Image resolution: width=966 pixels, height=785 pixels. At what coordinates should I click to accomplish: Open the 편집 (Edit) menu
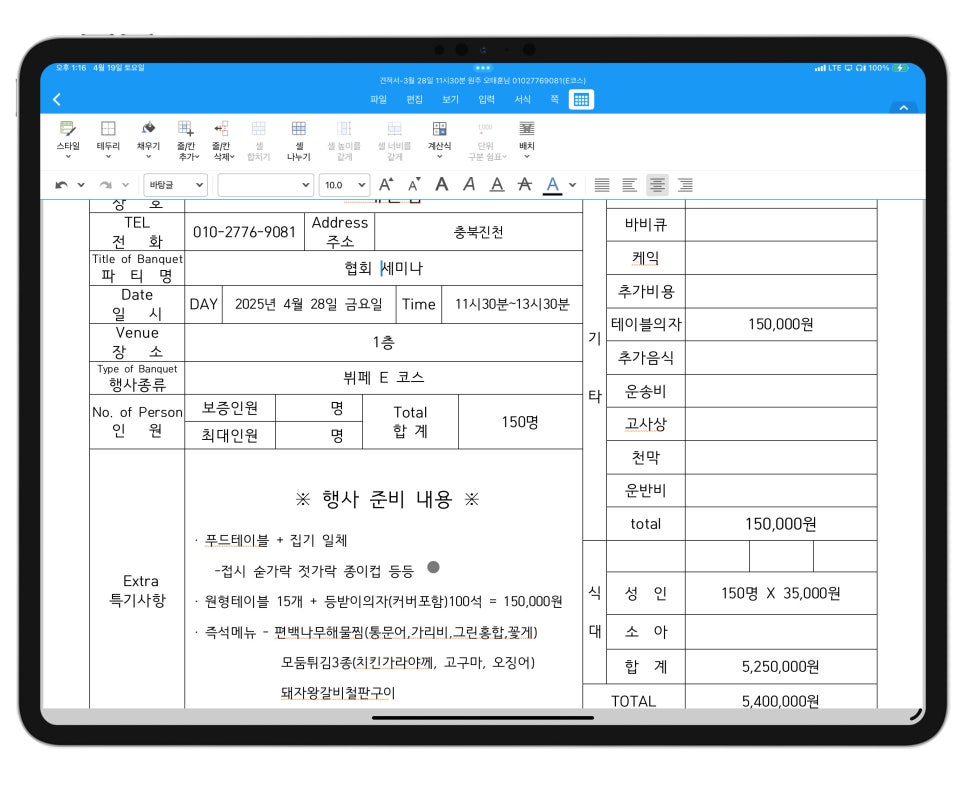415,99
